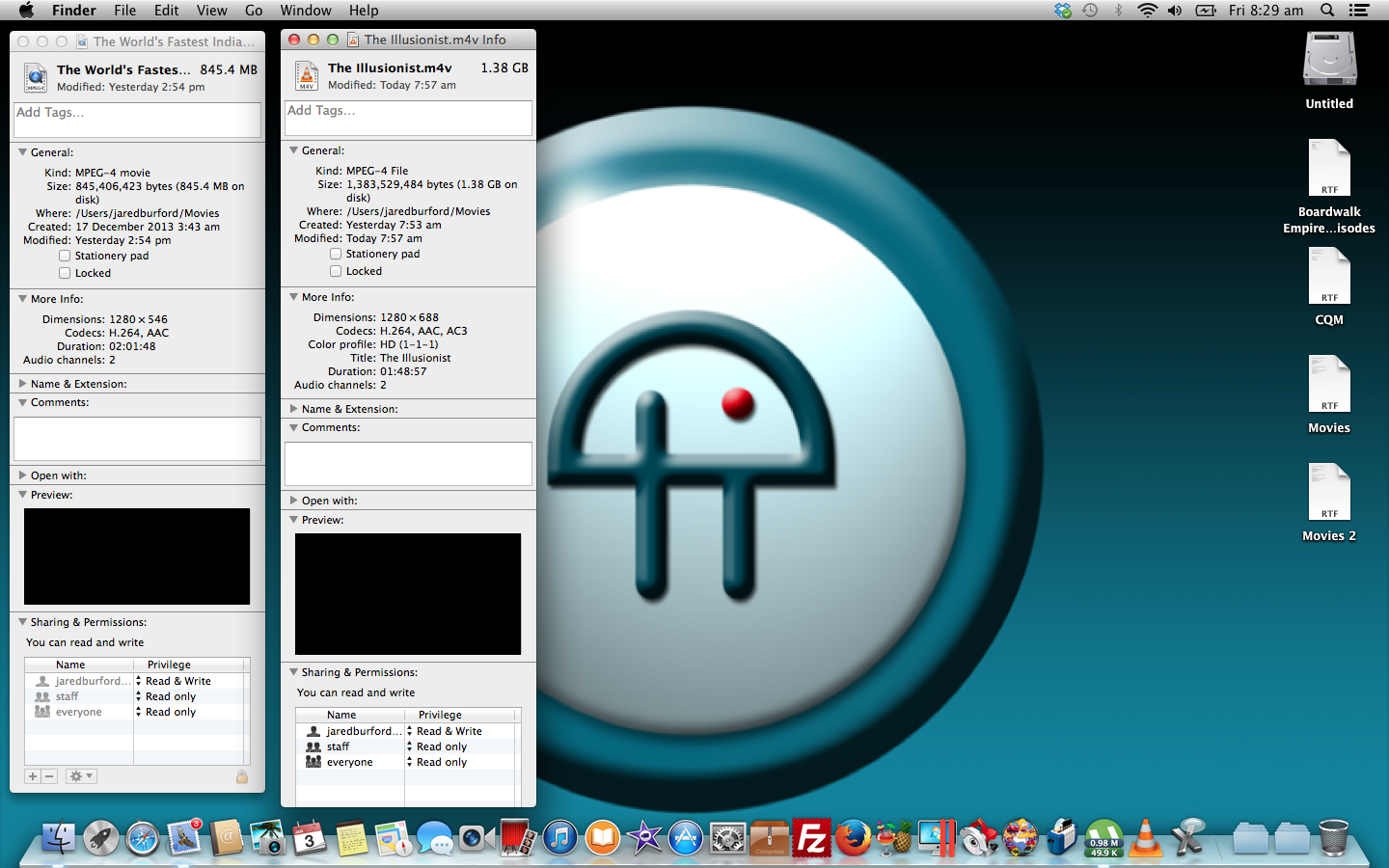Image resolution: width=1389 pixels, height=868 pixels.
Task: Open the Mac App Store
Action: [686, 837]
